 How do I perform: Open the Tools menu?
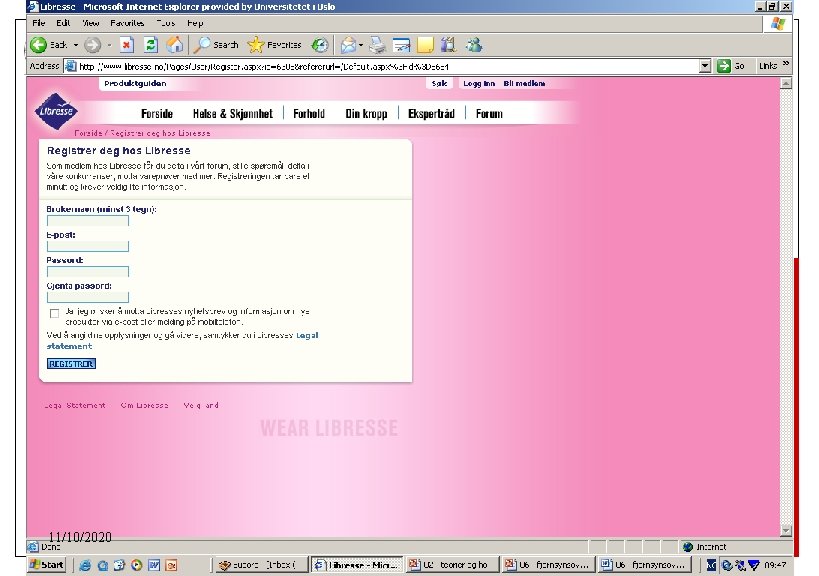click(166, 23)
